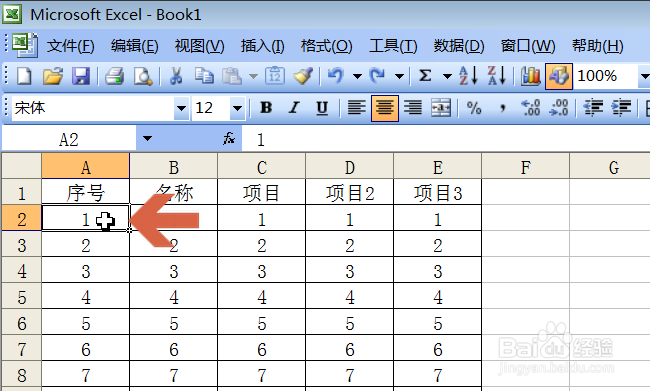Sort ascending A to Z

click(x=468, y=76)
